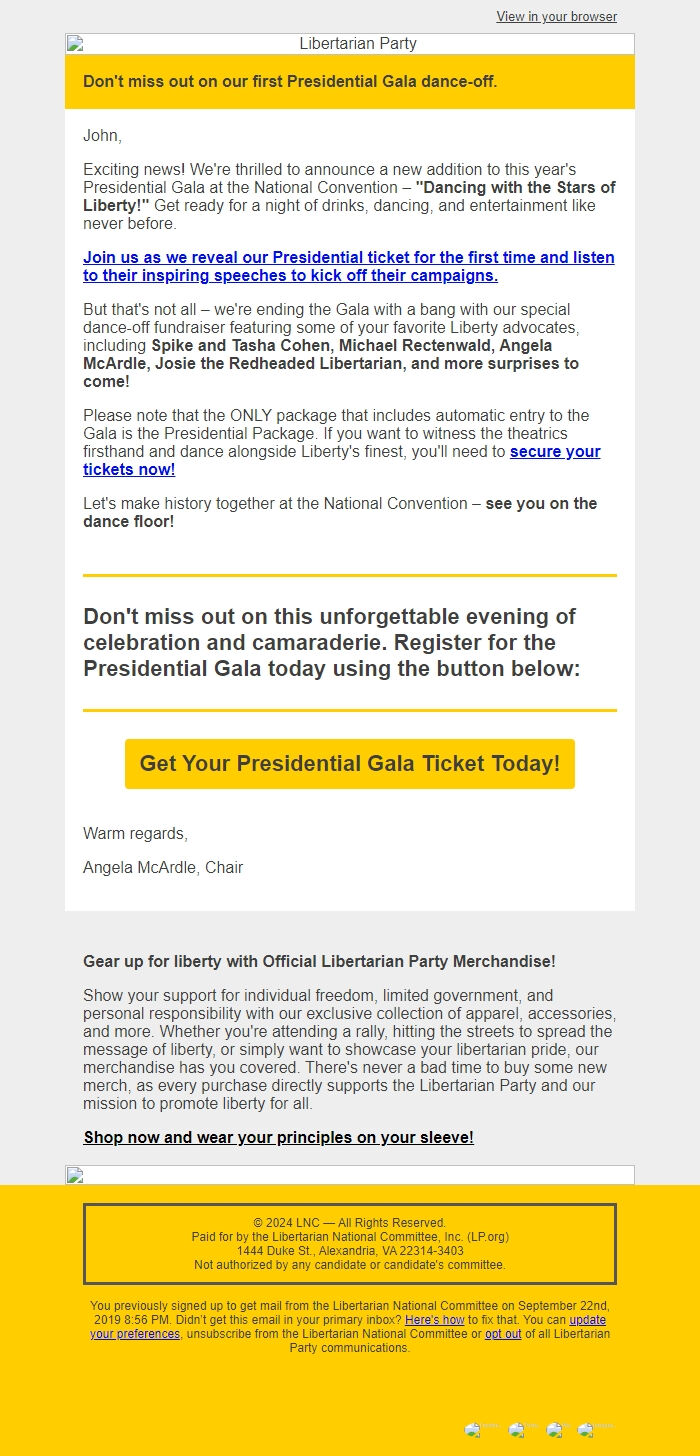Follow the 'secure your tickets now!' link
Viewport: 700px width, 1456px height.
(342, 460)
